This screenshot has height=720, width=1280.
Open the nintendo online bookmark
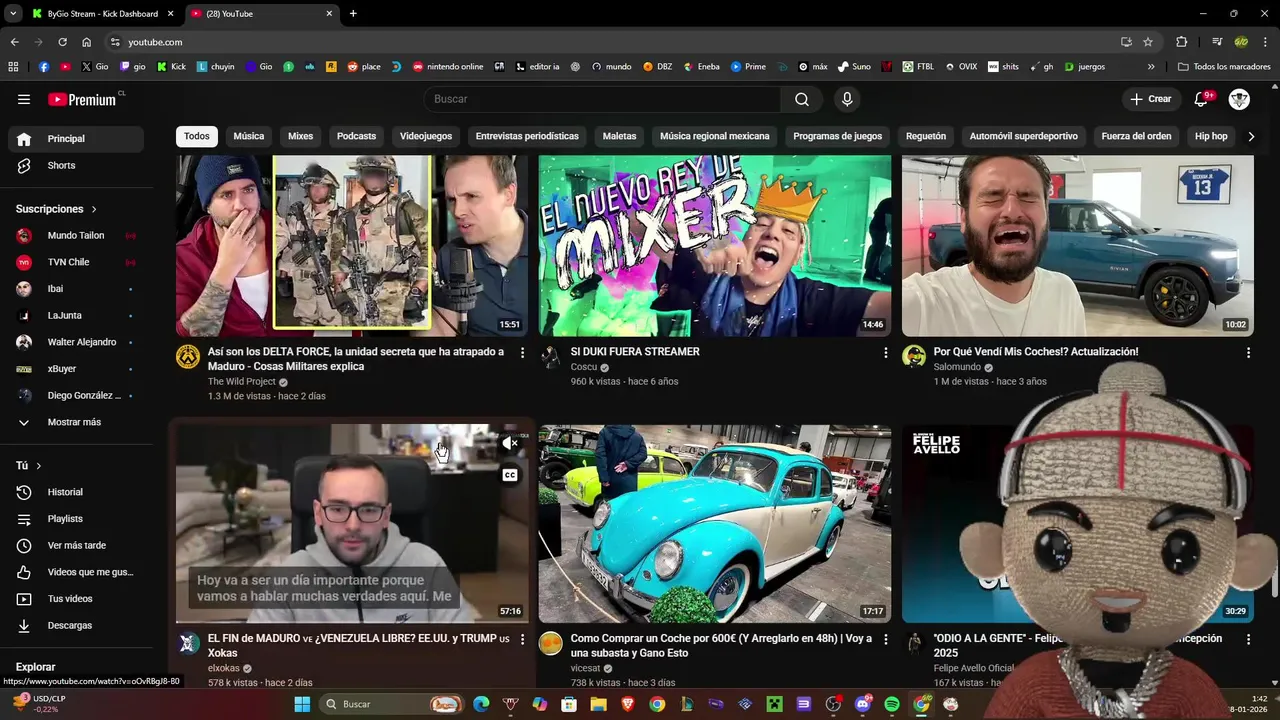tap(448, 67)
